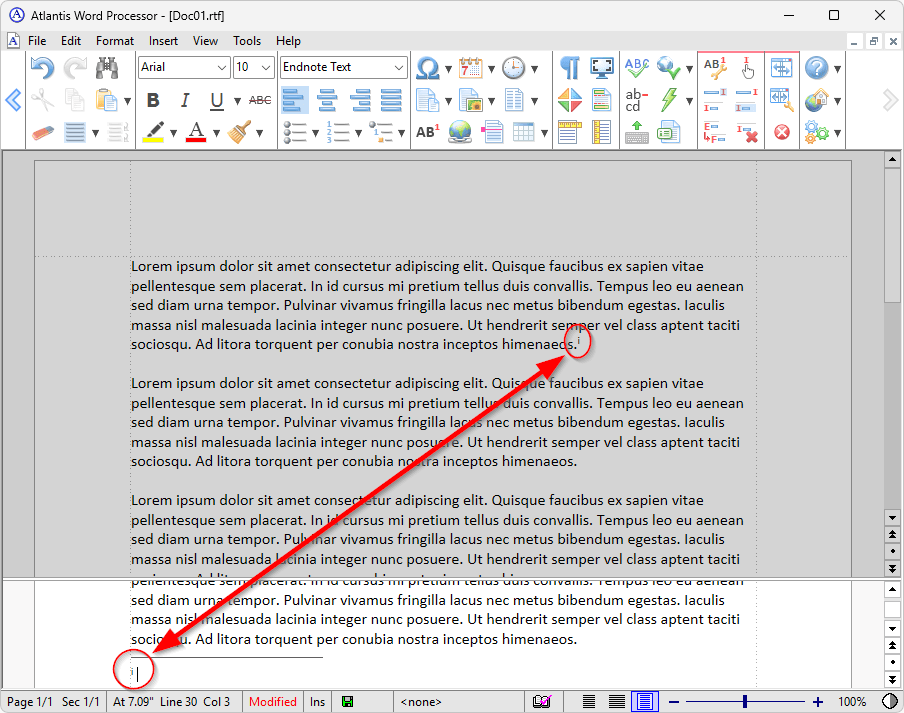Click the Paste clipboard icon
Viewport: 904px width, 713px height.
pos(107,100)
